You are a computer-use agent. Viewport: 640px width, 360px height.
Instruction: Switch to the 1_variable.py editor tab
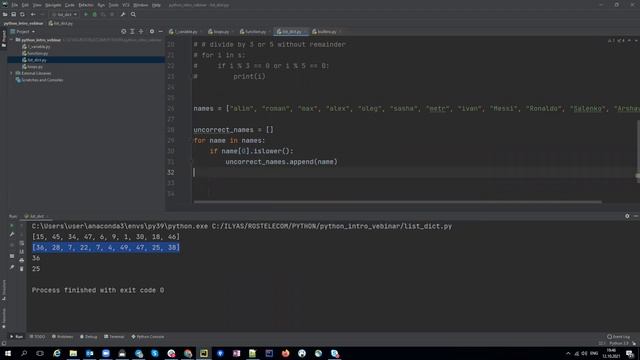185,31
